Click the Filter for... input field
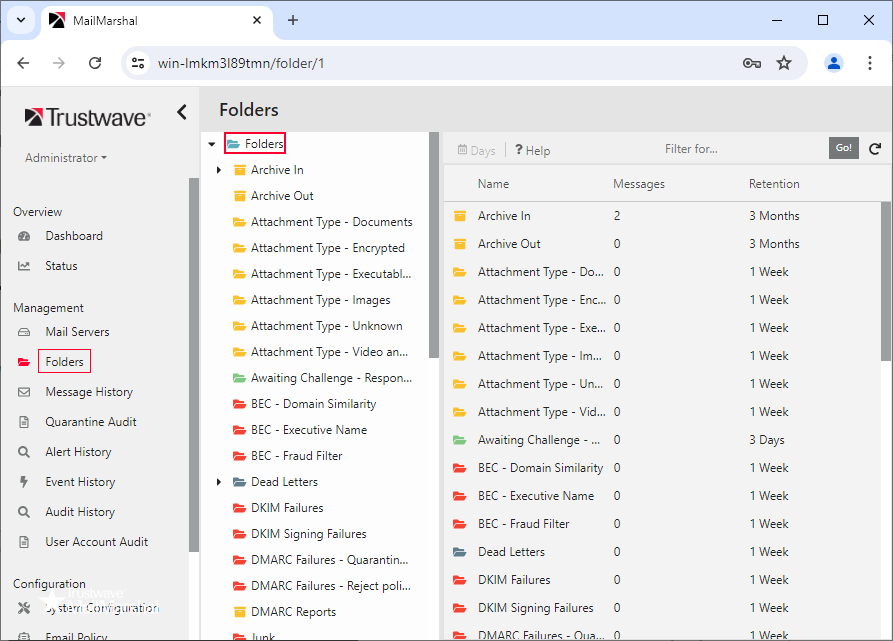Image resolution: width=893 pixels, height=641 pixels. 740,149
